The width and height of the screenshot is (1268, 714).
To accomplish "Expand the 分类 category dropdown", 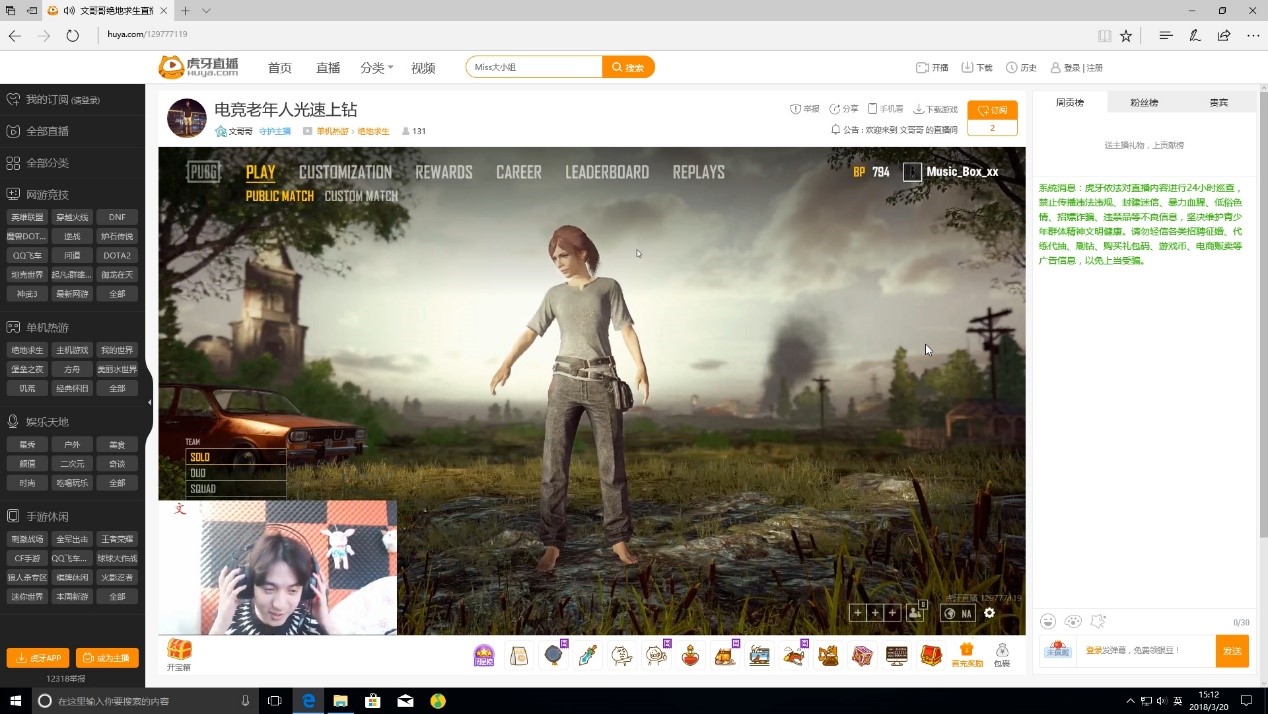I will point(376,68).
